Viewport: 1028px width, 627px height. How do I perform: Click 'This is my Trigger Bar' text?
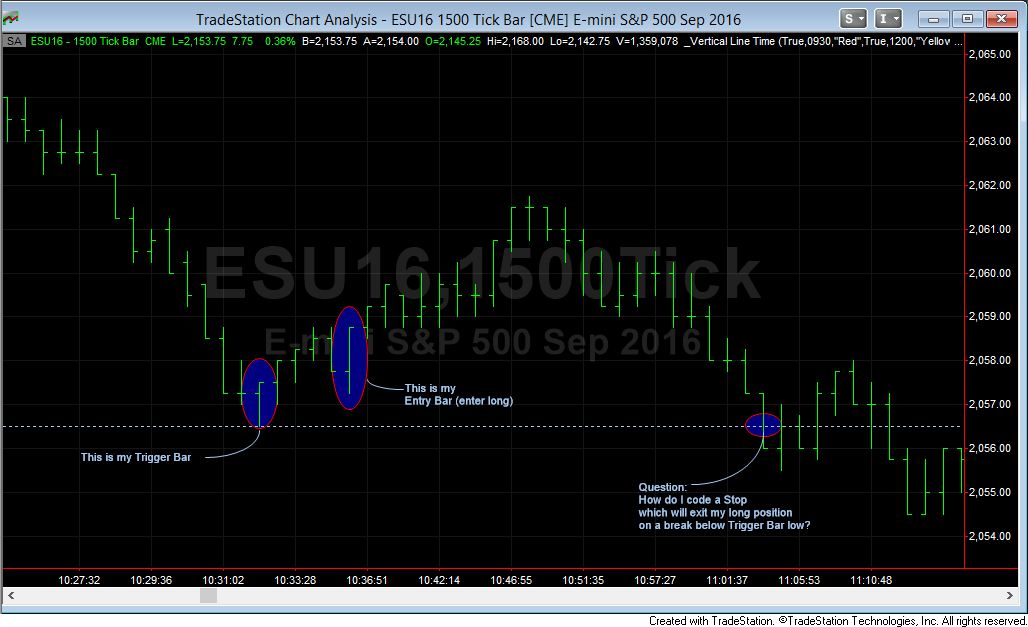point(136,457)
